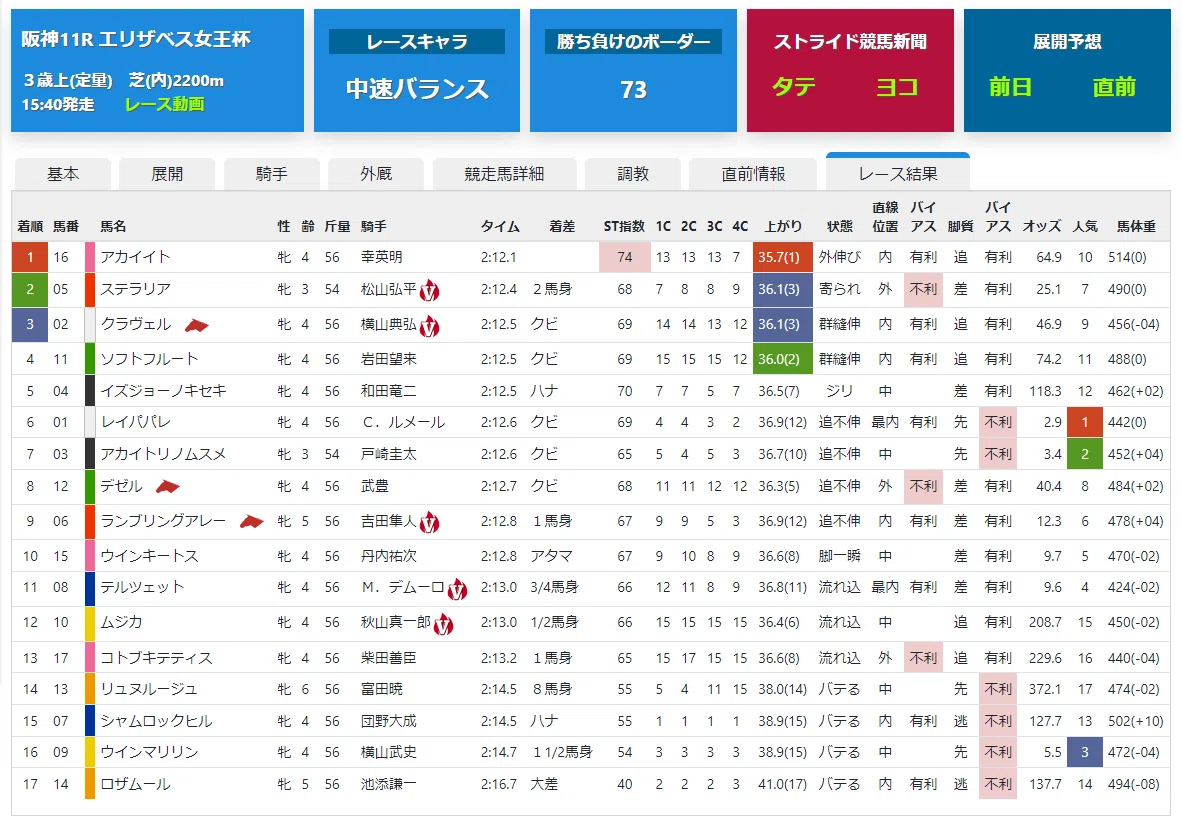Click horse name イズジョーノキセキ
Viewport: 1182px width, 826px height.
[x=164, y=390]
